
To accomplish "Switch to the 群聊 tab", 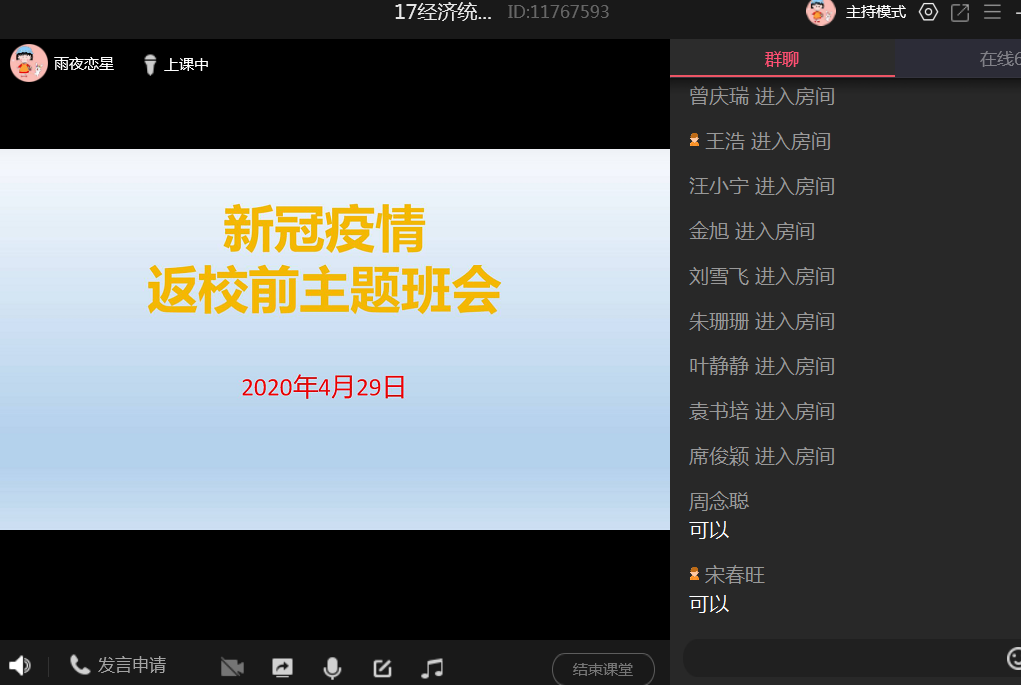I will point(781,59).
